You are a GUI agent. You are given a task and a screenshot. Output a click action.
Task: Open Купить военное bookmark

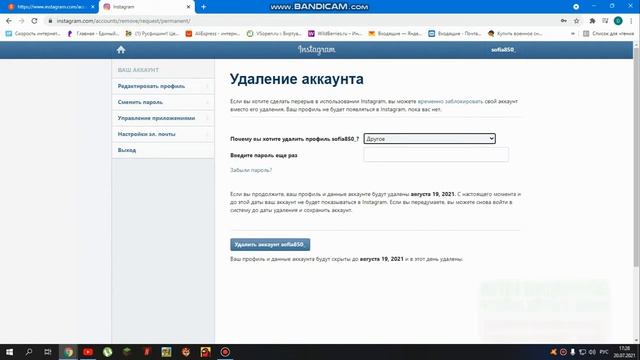[515, 33]
